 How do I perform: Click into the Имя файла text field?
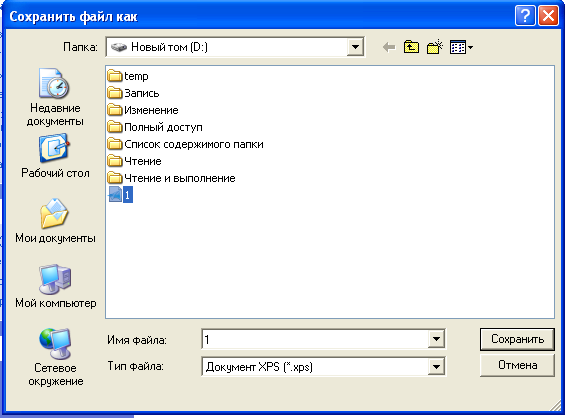coord(315,339)
